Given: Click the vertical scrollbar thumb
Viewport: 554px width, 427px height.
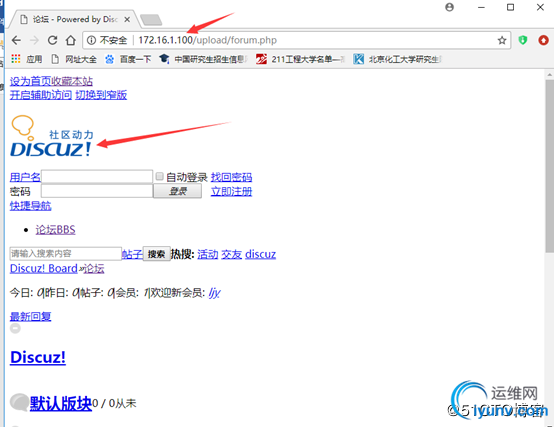Looking at the screenshot, I should point(549,166).
